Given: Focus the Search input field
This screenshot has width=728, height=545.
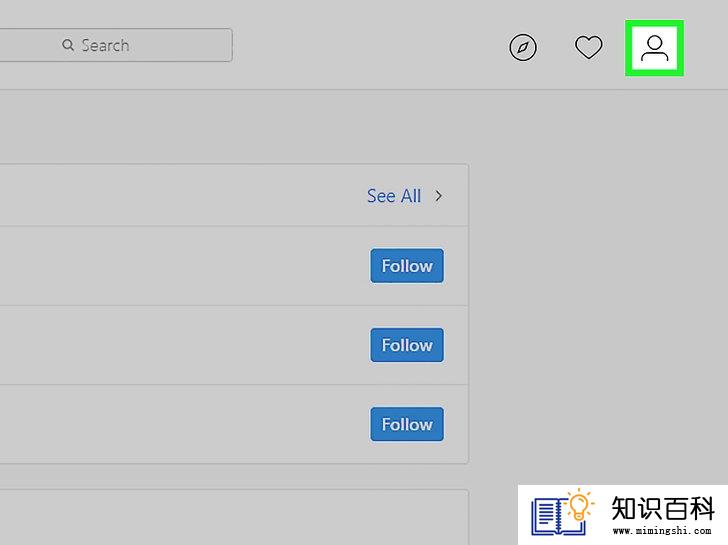Looking at the screenshot, I should coord(116,45).
